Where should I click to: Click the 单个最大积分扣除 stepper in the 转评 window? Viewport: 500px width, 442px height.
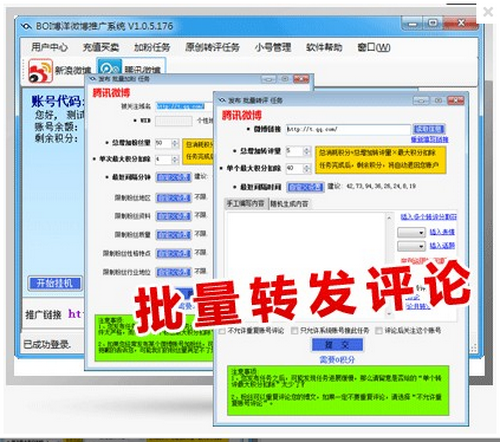click(307, 168)
